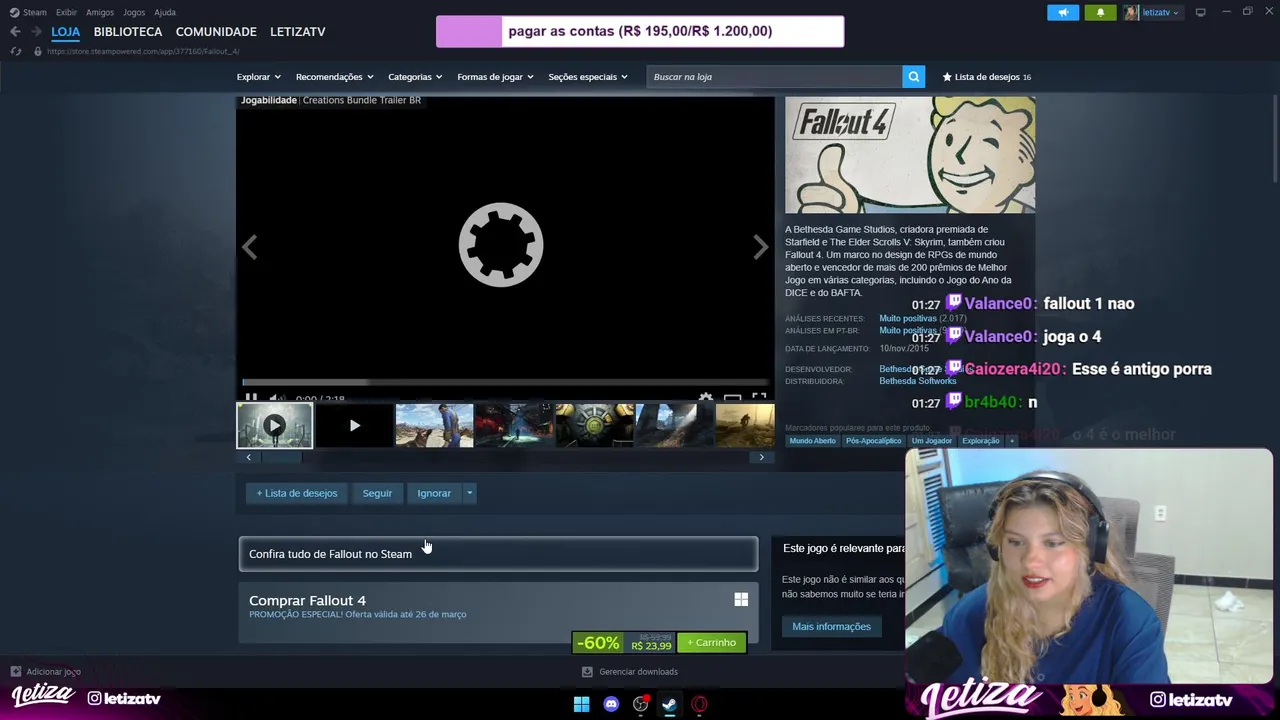The image size is (1280, 720).
Task: Open the Jogos menu
Action: [x=133, y=12]
